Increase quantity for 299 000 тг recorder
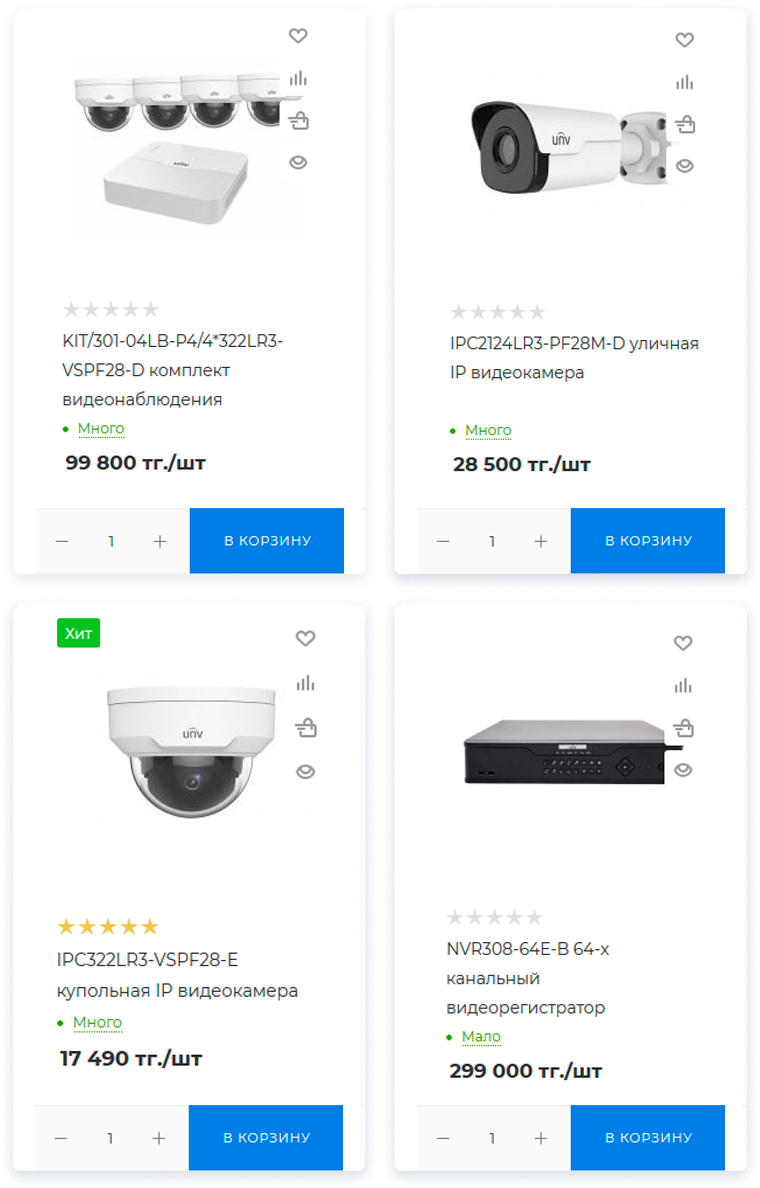The image size is (760, 1188). (541, 1139)
